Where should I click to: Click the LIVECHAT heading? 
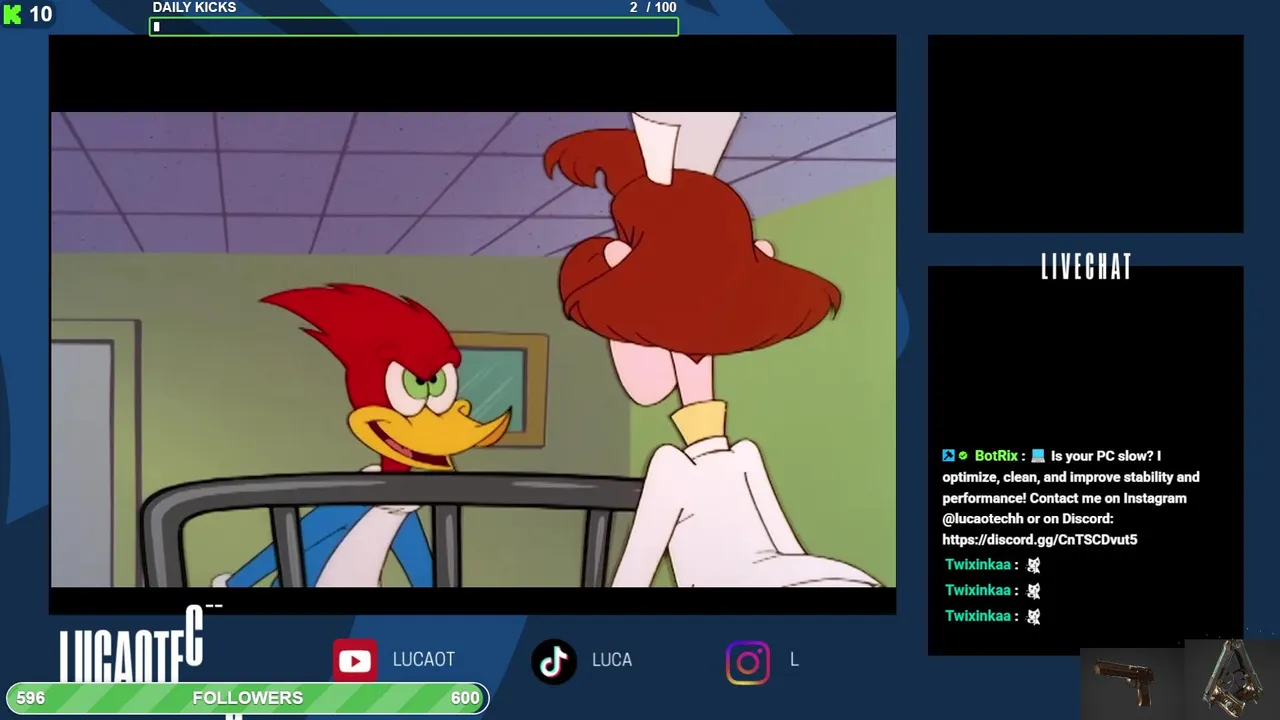1086,267
